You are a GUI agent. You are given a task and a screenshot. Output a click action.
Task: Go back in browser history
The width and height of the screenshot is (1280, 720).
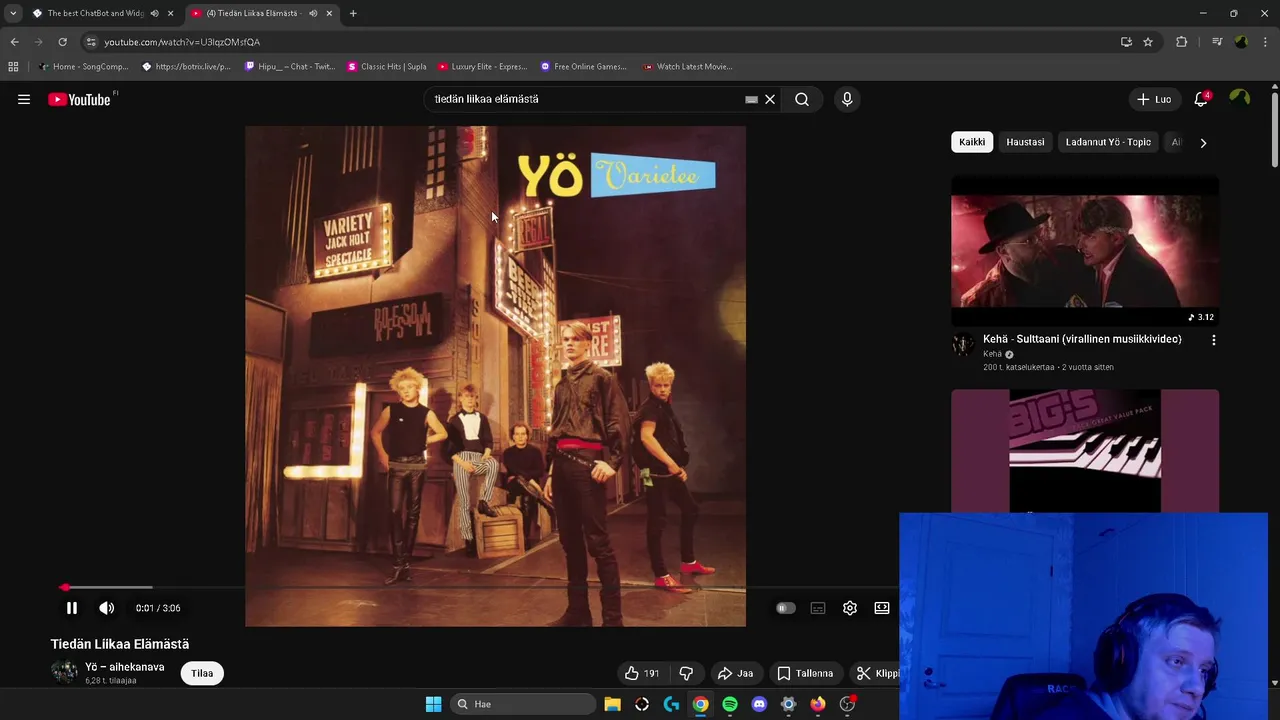14,42
